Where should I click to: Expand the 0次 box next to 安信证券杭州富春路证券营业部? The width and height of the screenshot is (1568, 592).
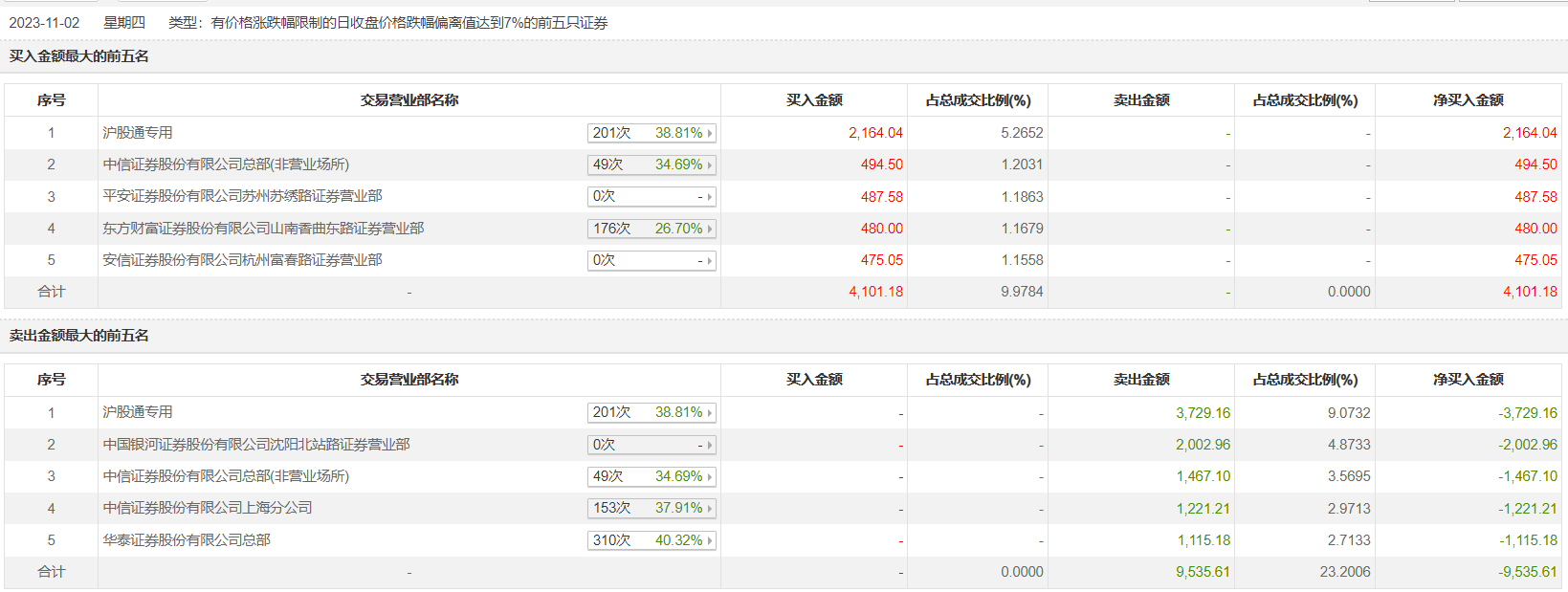651,260
